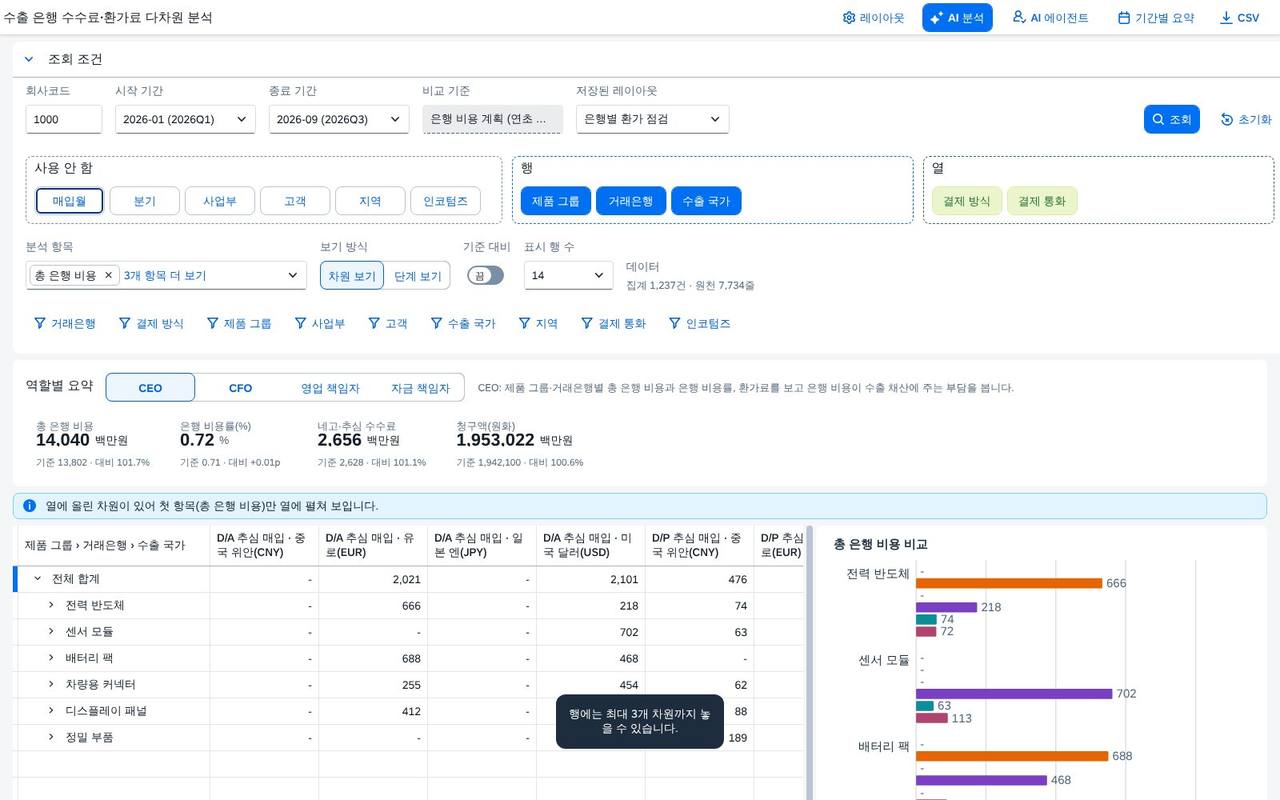Open the 표시 행 수 dropdown
Screen dimensions: 1280x800
pos(568,275)
